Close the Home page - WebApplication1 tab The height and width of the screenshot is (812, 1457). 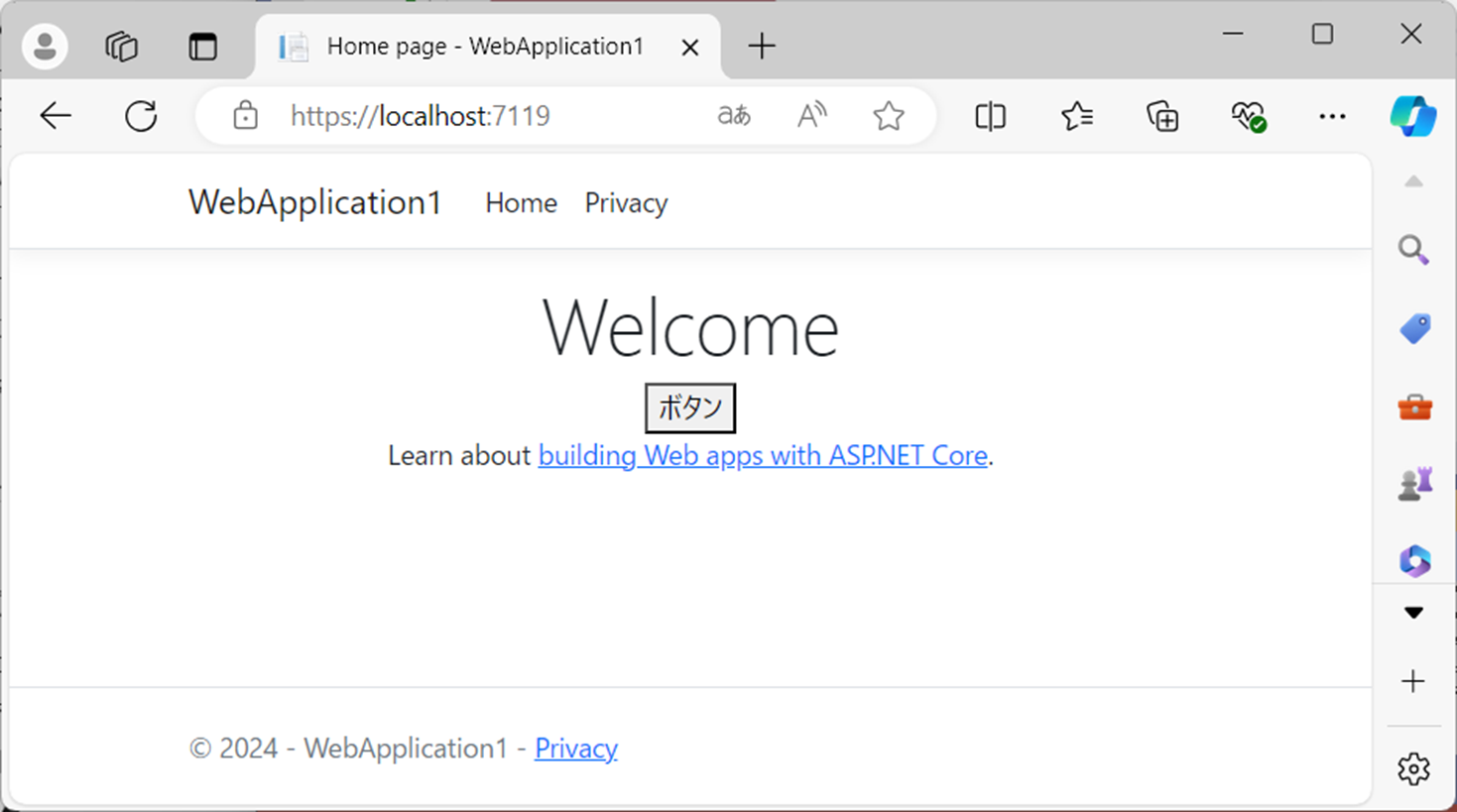tap(690, 47)
